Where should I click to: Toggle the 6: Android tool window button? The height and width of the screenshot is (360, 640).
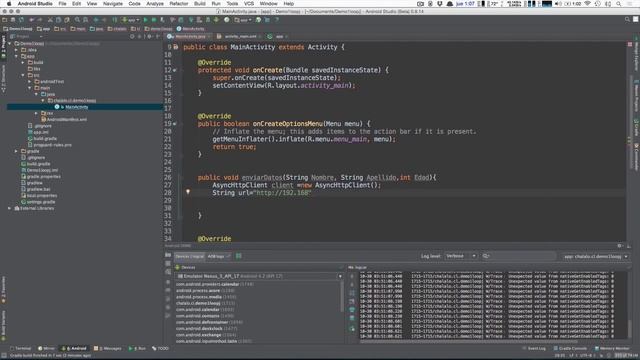pos(74,349)
